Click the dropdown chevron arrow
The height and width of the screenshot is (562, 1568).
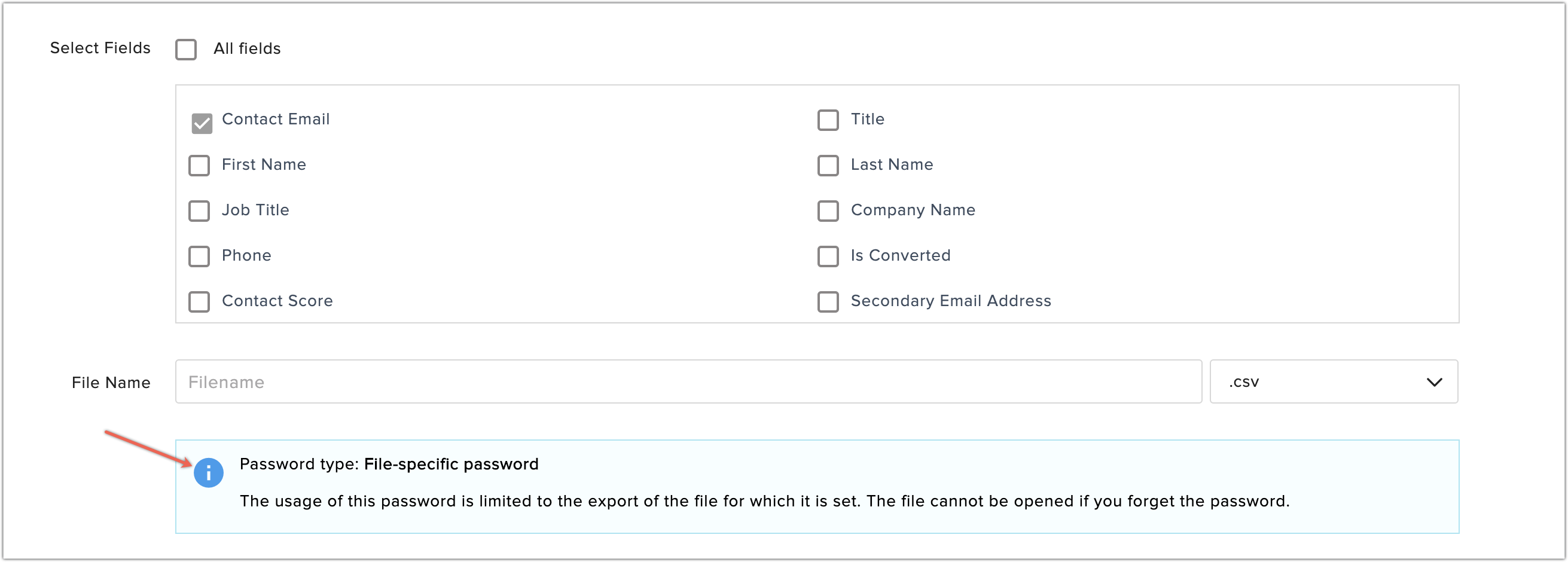[x=1434, y=382]
